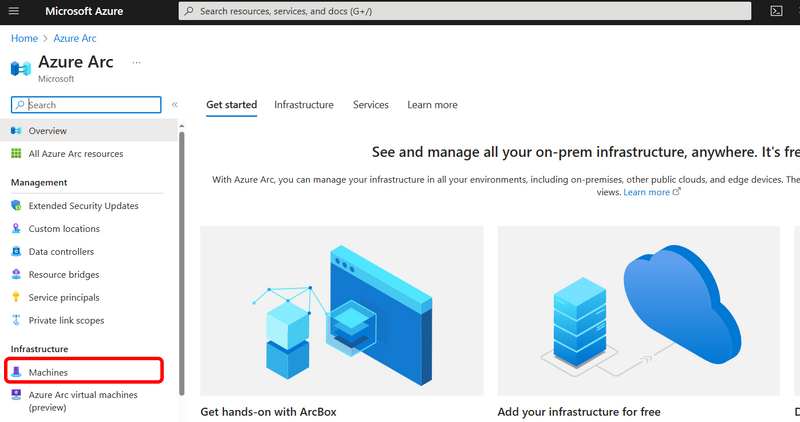Click the Overview icon in sidebar

(x=16, y=131)
